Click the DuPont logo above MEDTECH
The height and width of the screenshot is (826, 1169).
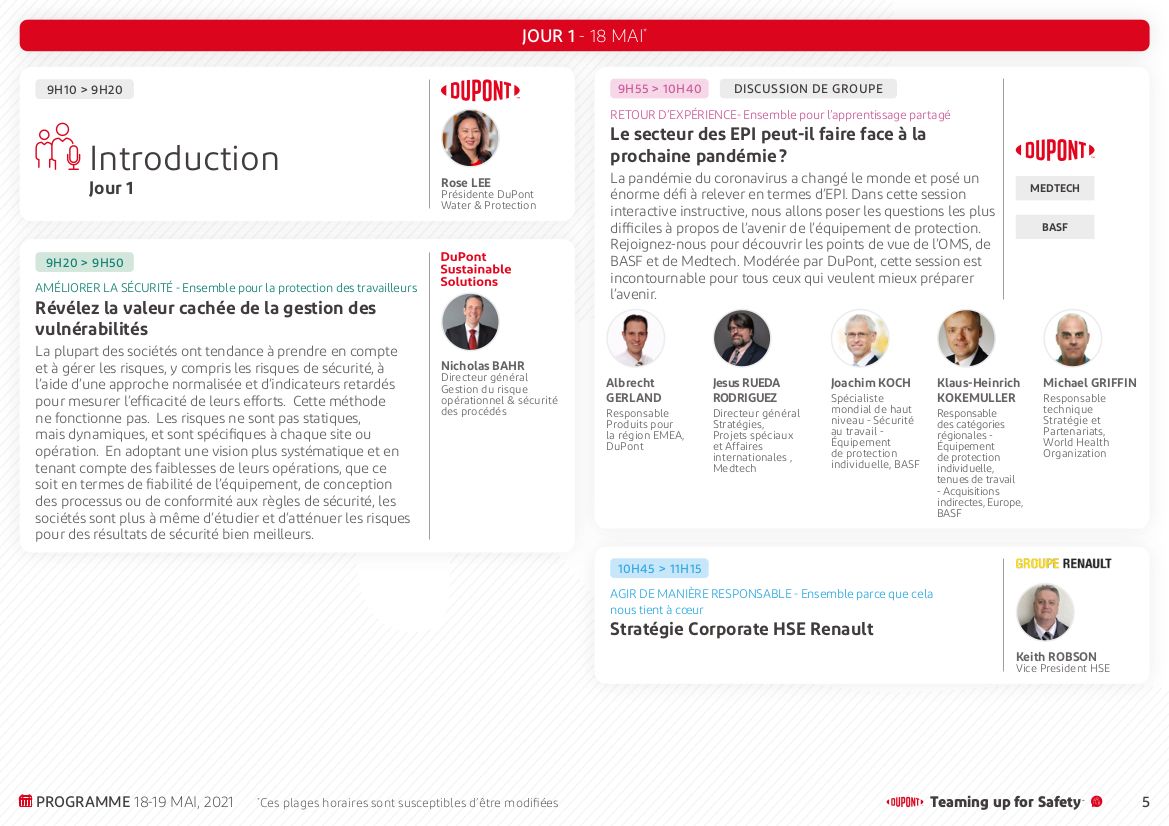1055,151
